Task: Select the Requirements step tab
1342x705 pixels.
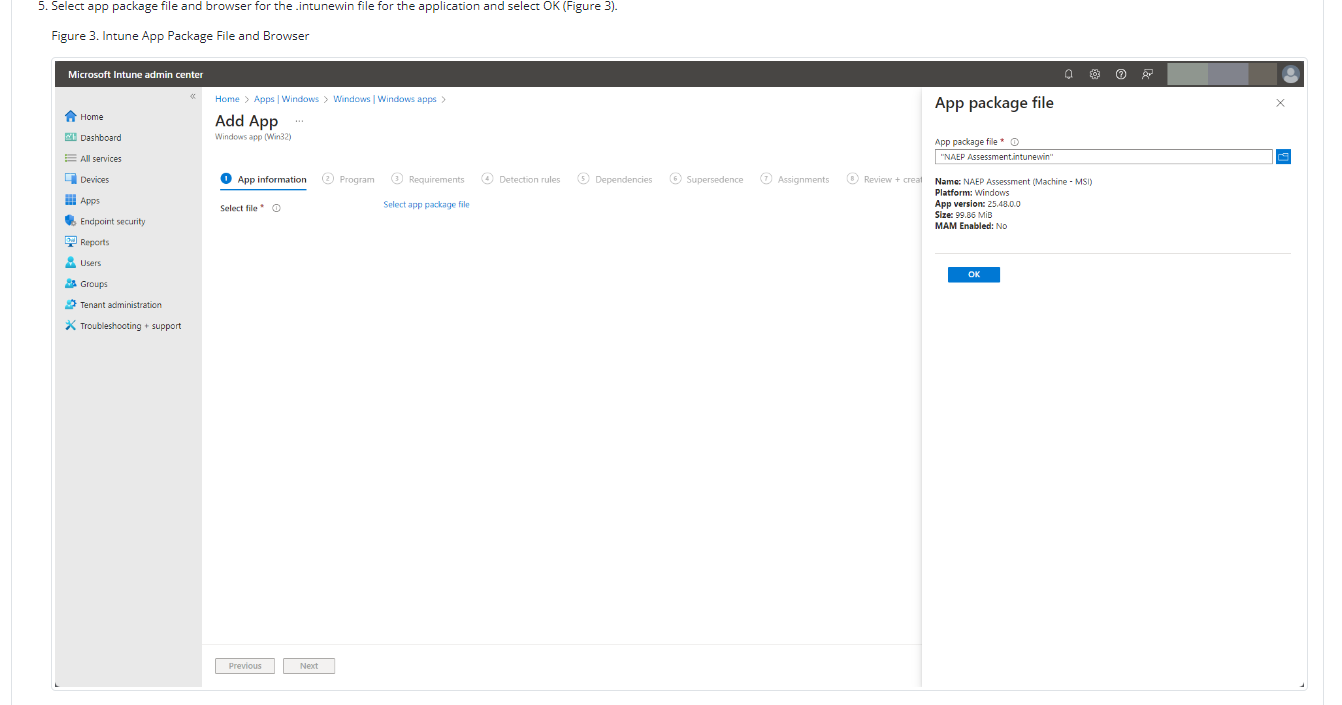Action: click(428, 179)
